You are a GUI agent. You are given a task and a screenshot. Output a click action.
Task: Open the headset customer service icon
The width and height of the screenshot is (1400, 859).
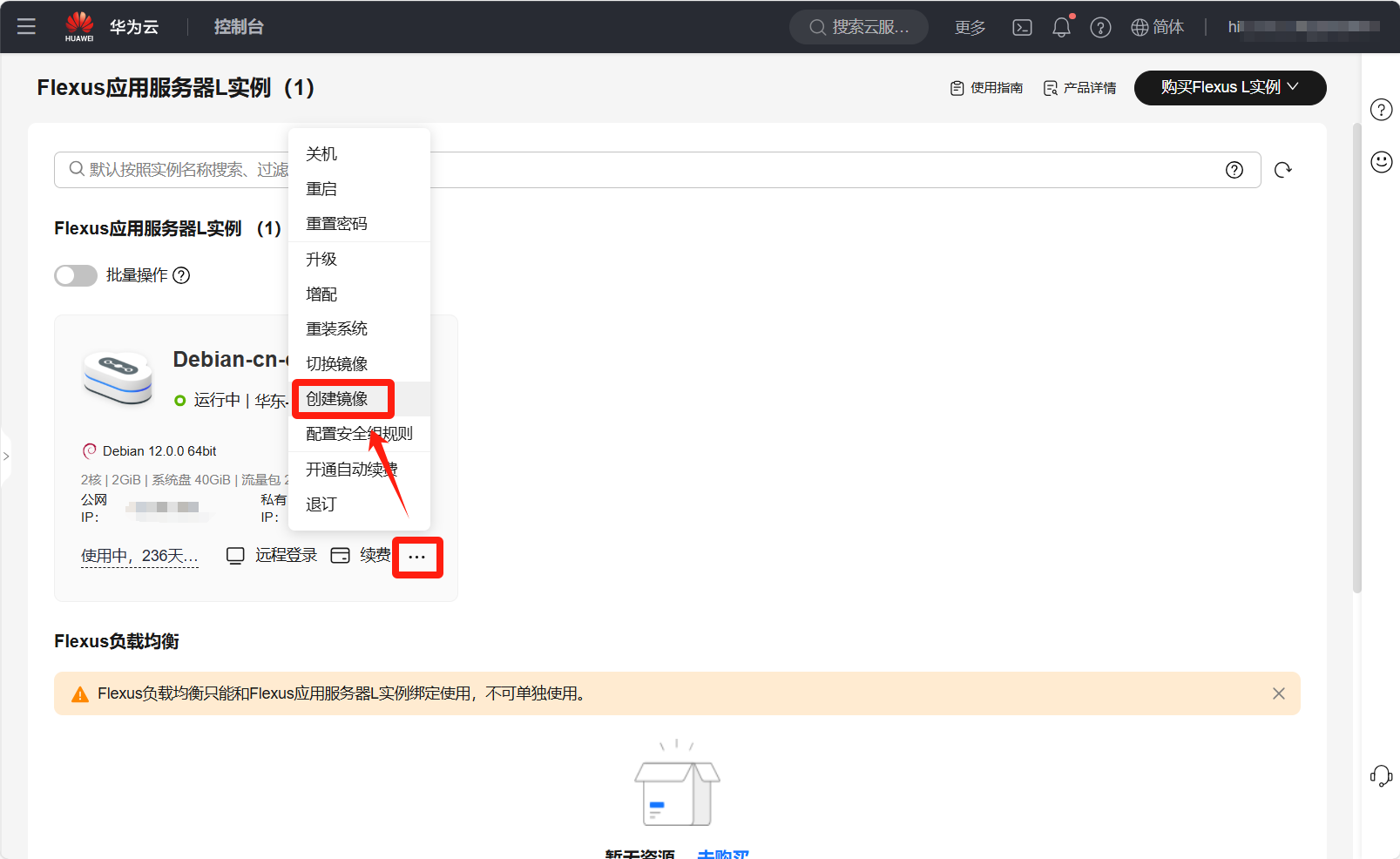1381,775
